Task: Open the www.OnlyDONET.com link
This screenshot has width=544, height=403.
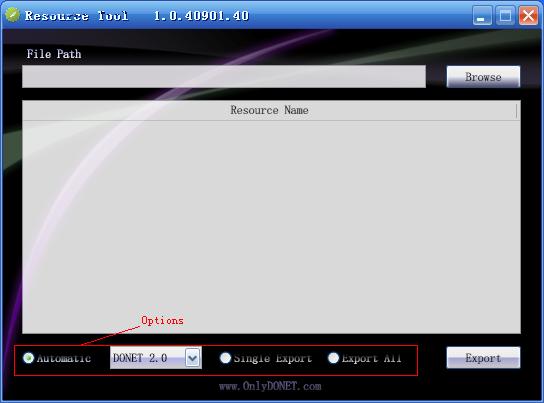Action: tap(270, 386)
